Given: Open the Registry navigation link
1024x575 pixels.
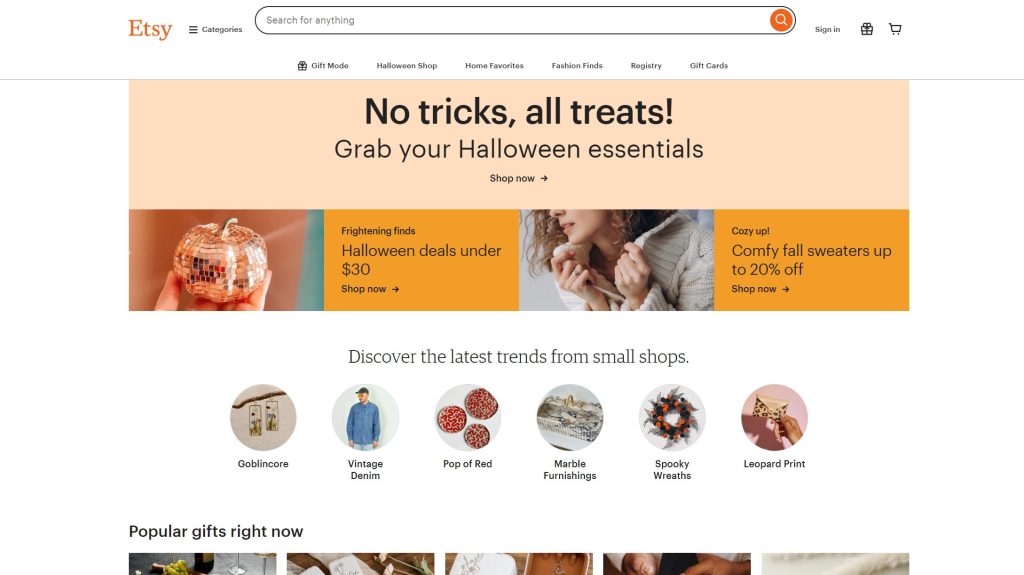Looking at the screenshot, I should click(x=646, y=65).
